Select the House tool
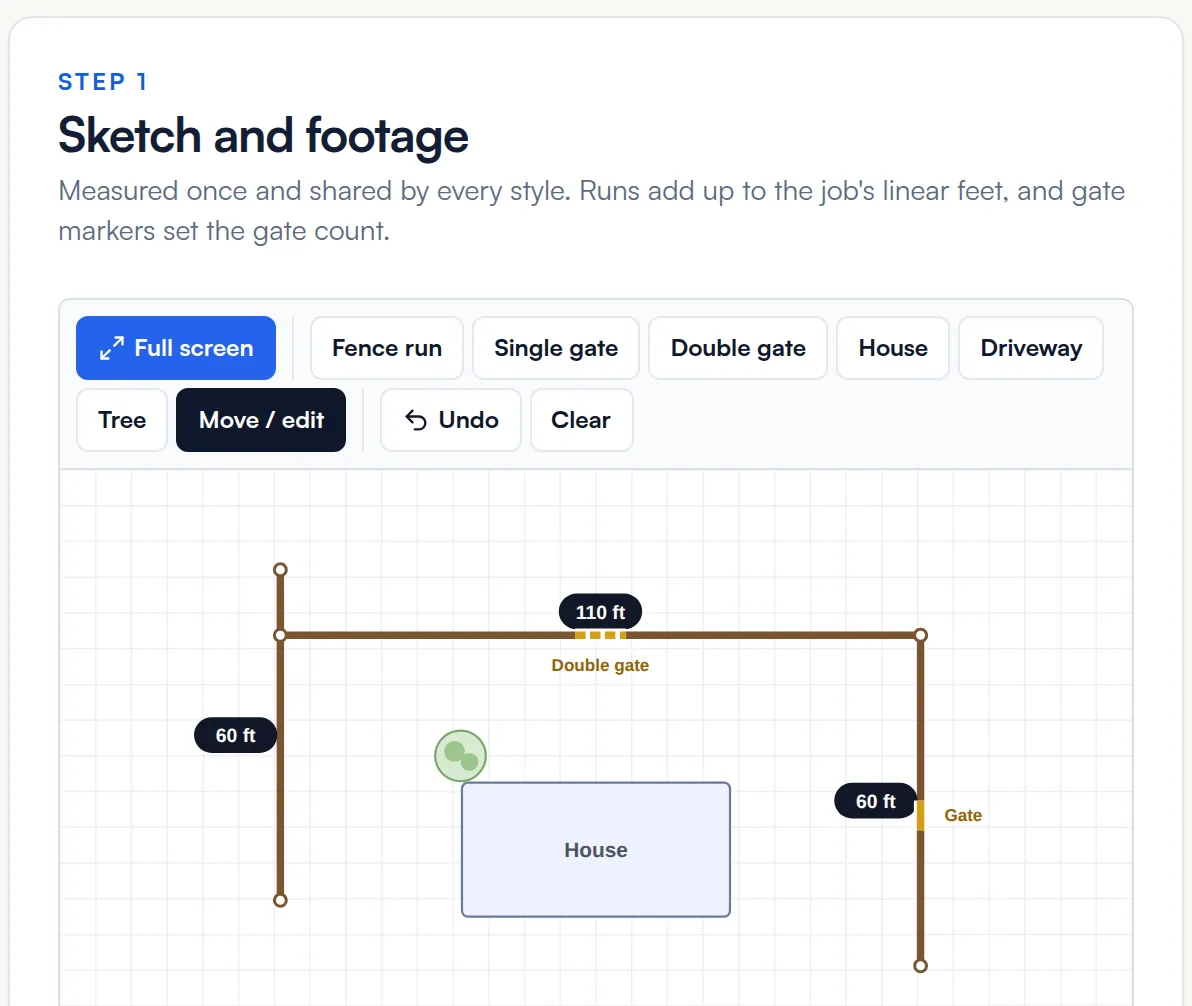The height and width of the screenshot is (1006, 1192). [892, 347]
